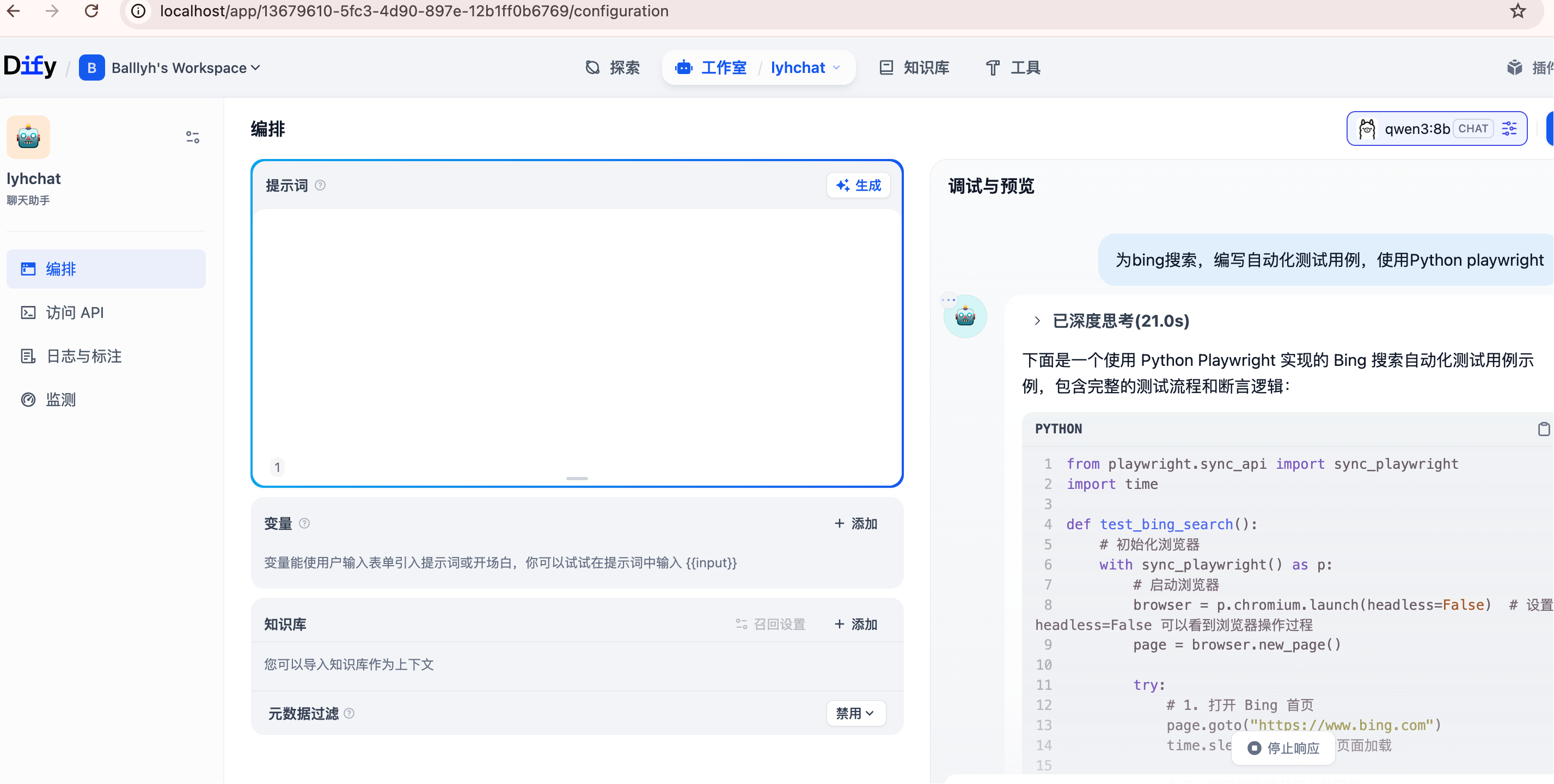The width and height of the screenshot is (1554, 784).
Task: Open app settings icon beside lyhchat avatar
Action: pyautogui.click(x=192, y=138)
